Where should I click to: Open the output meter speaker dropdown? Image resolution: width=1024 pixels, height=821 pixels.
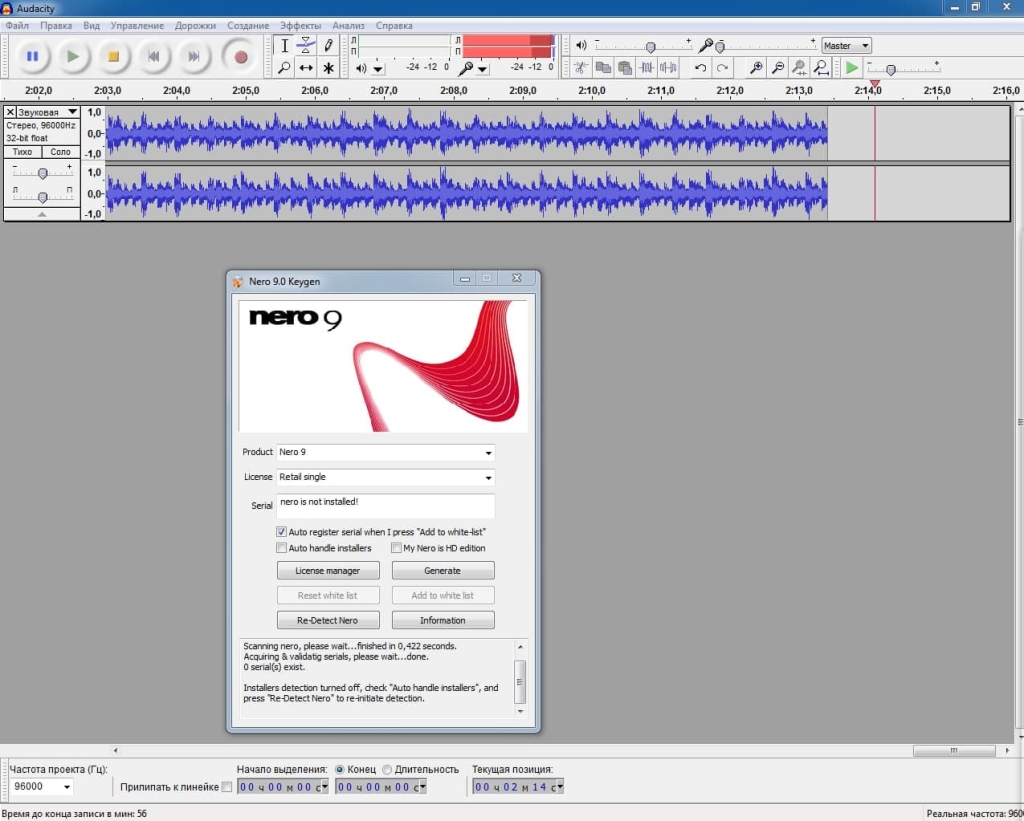coord(378,69)
